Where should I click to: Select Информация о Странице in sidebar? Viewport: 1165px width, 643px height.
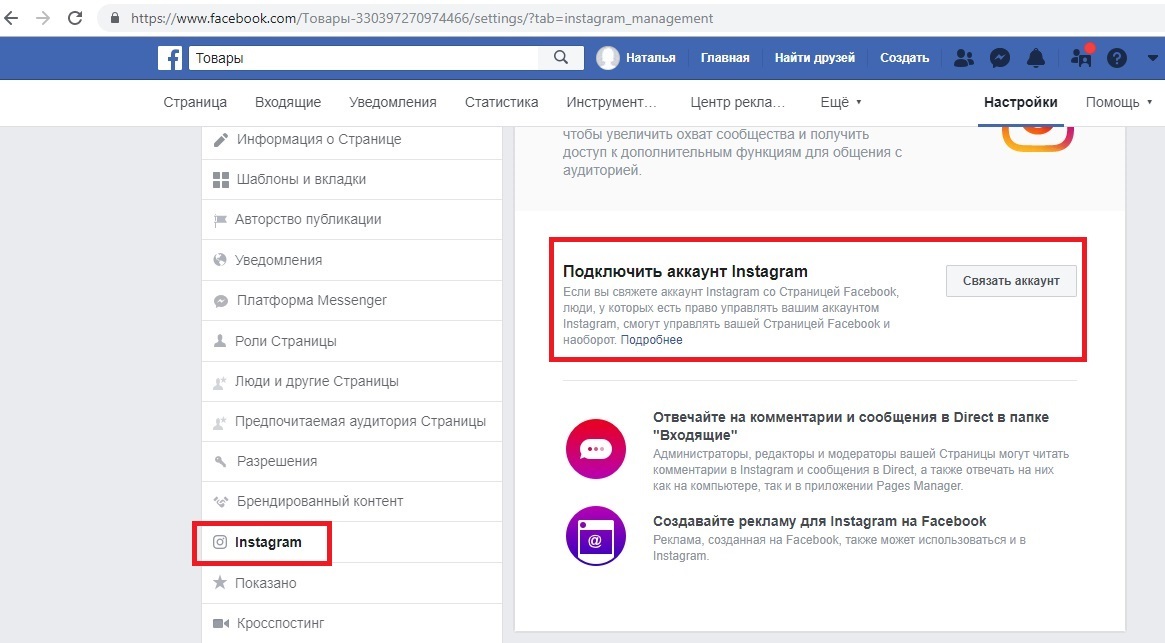(351, 139)
